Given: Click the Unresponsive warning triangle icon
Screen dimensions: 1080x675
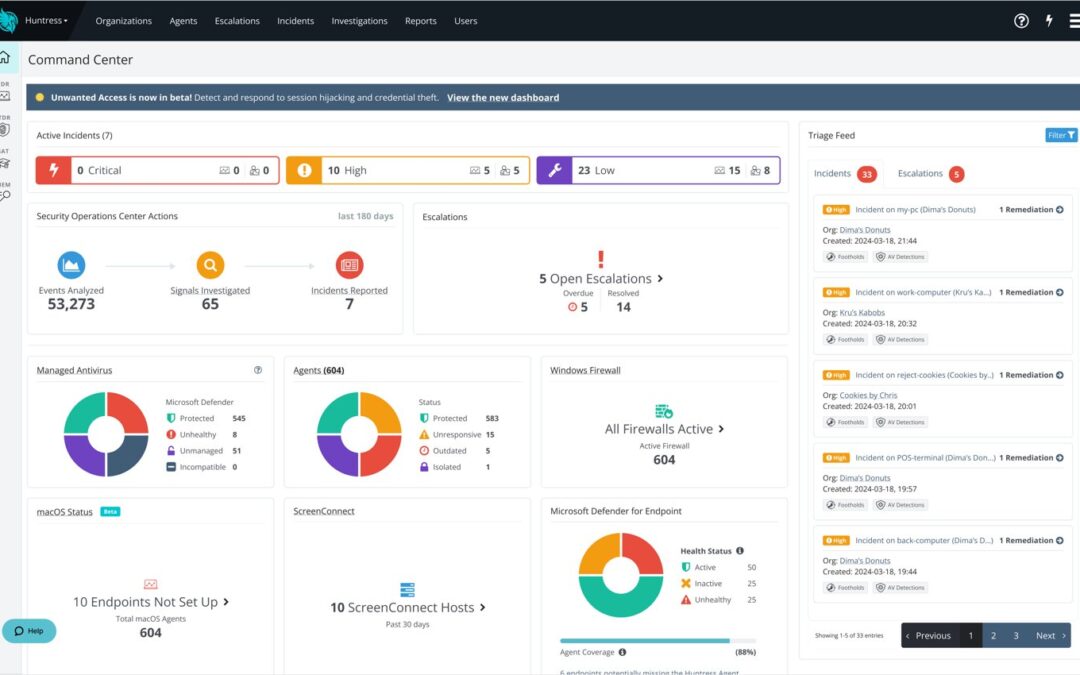Looking at the screenshot, I should pos(424,435).
